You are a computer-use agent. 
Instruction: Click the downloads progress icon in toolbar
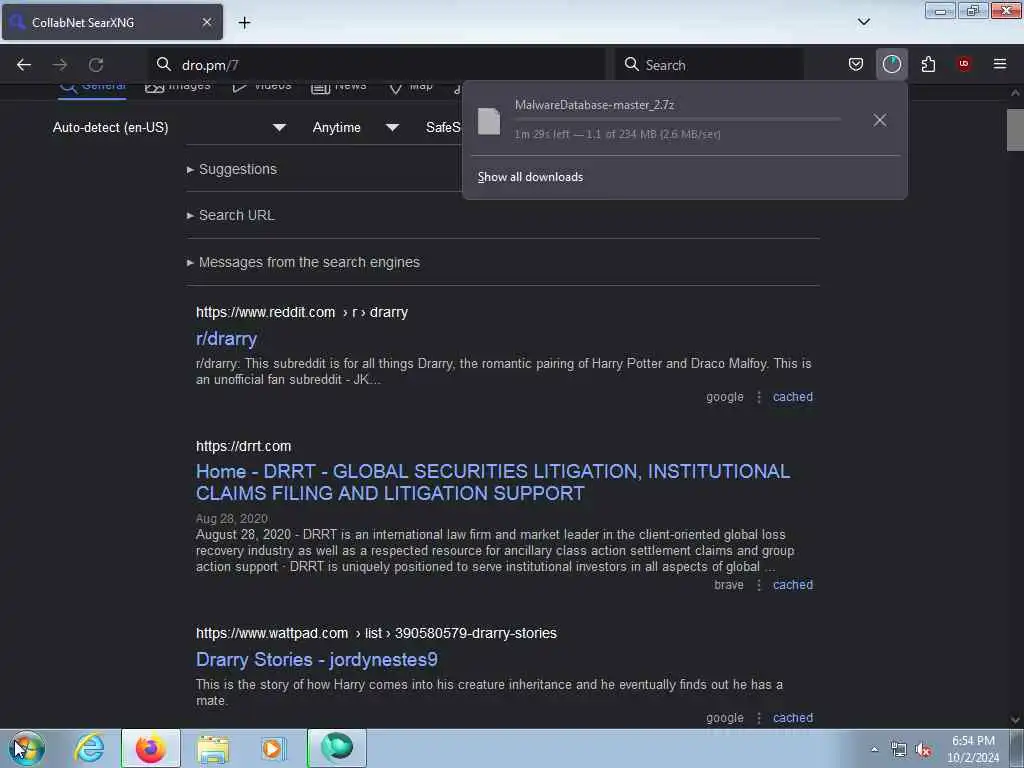pyautogui.click(x=891, y=64)
